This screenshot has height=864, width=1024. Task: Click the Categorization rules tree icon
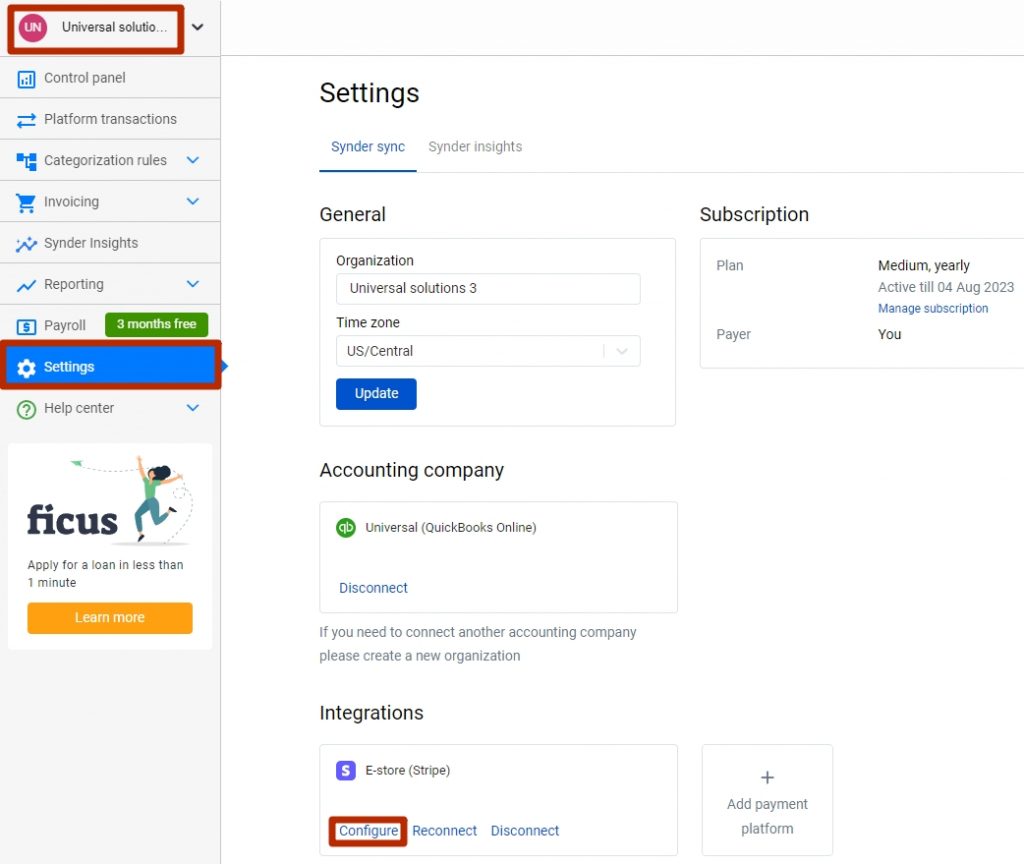26,161
